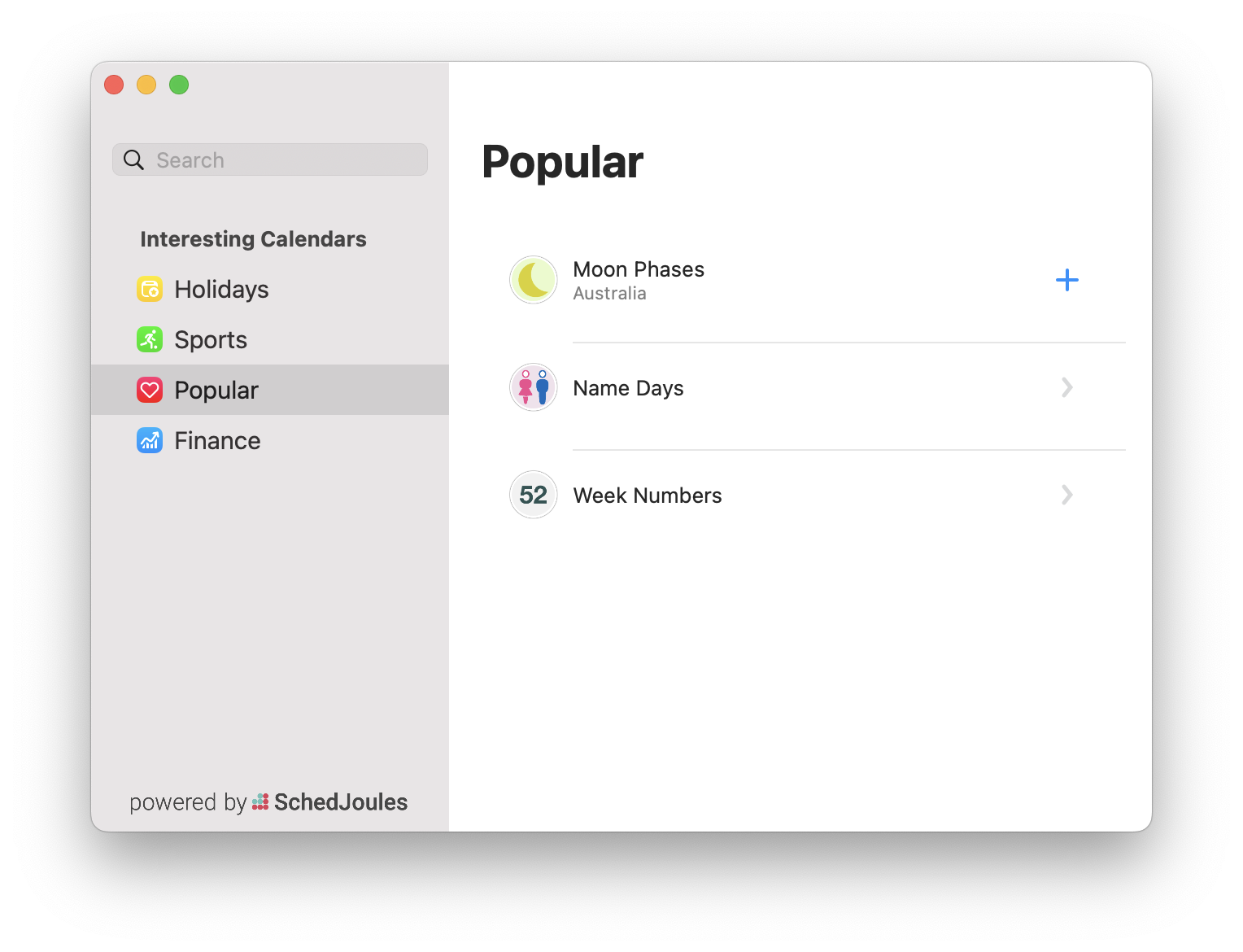The height and width of the screenshot is (952, 1243).
Task: Open the Sports category label
Action: click(x=211, y=340)
